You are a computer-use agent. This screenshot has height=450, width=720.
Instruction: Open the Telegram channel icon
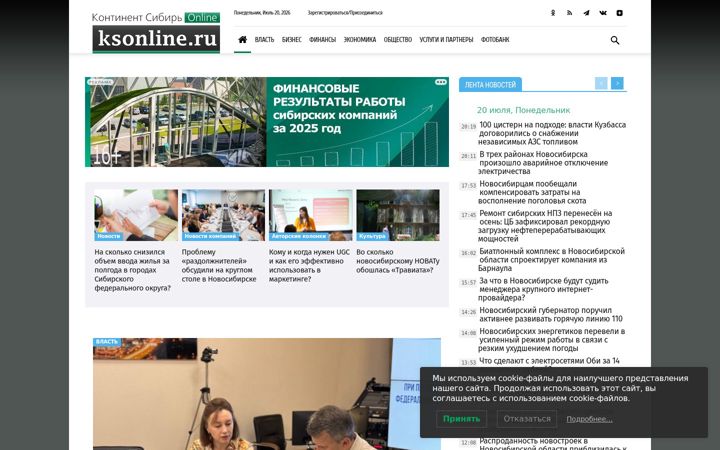(586, 13)
